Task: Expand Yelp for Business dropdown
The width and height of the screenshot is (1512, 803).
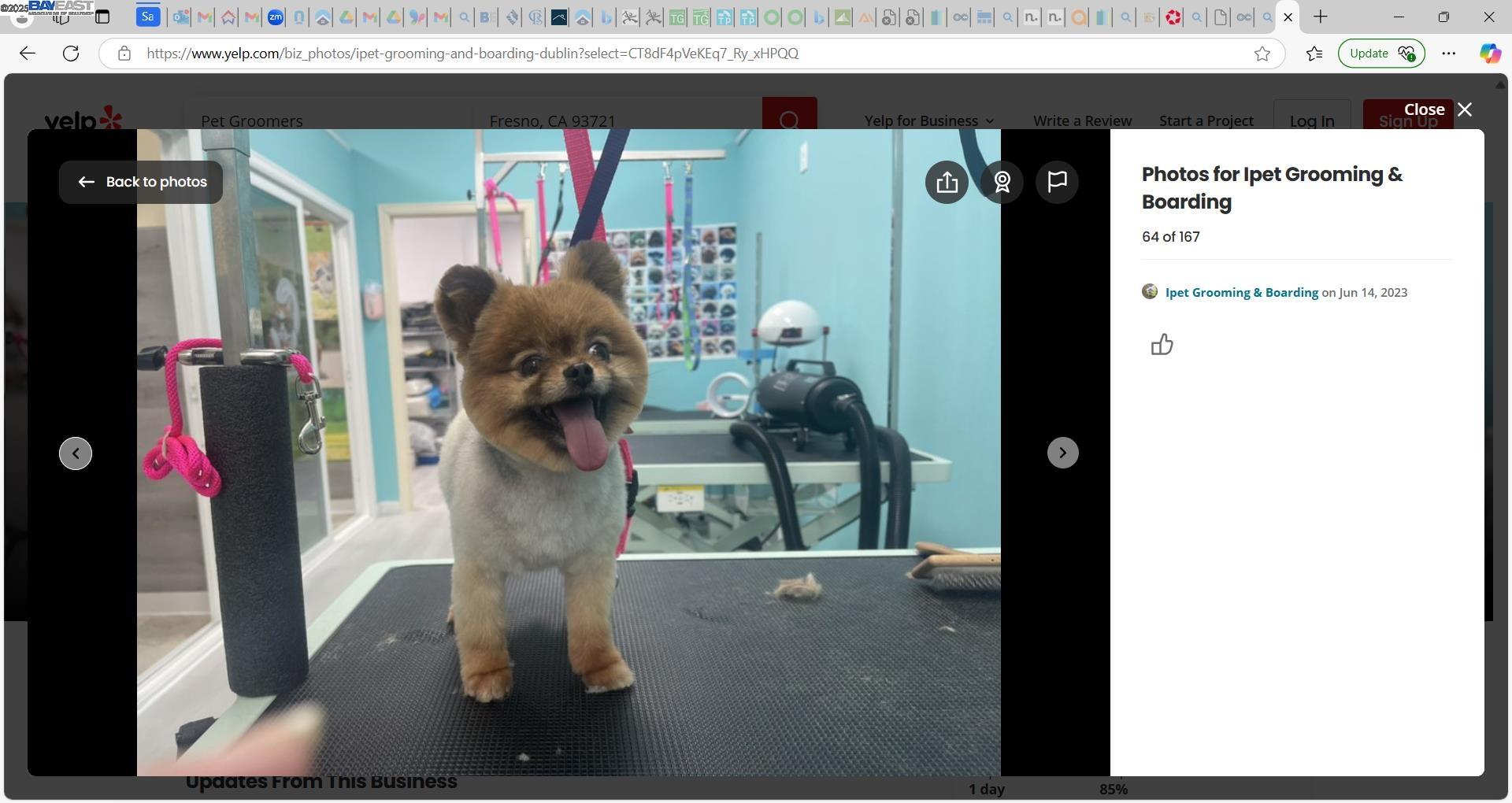Action: (929, 120)
